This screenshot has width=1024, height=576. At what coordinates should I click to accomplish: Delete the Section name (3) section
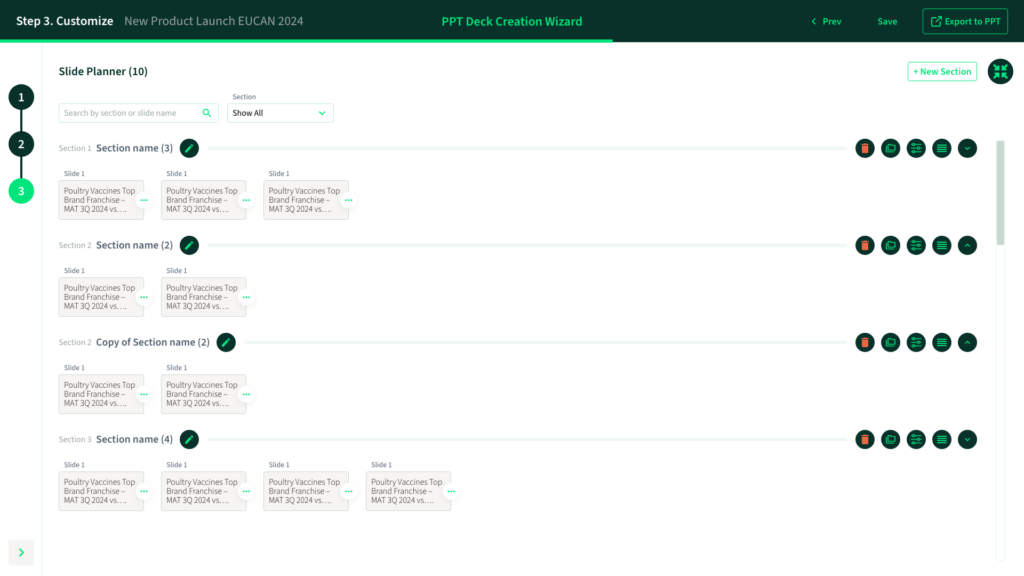tap(865, 148)
